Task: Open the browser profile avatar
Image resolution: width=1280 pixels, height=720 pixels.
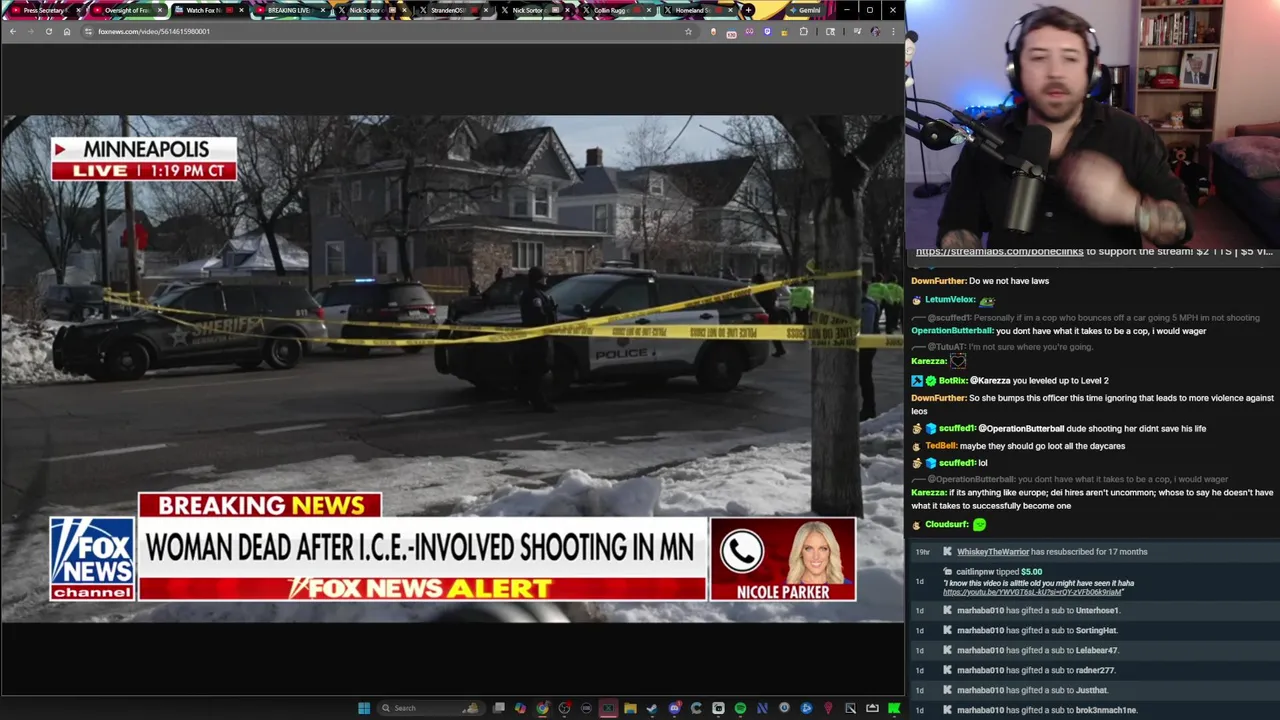Action: pos(875,31)
